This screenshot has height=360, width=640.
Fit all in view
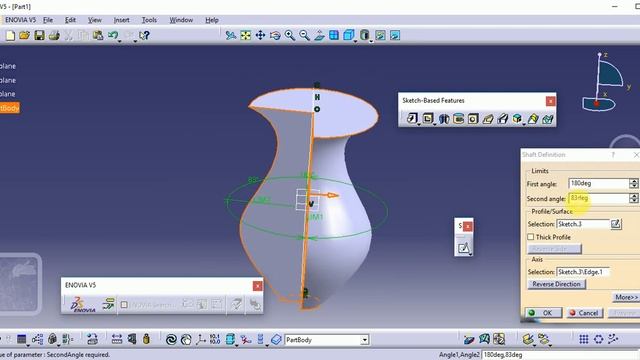point(246,36)
